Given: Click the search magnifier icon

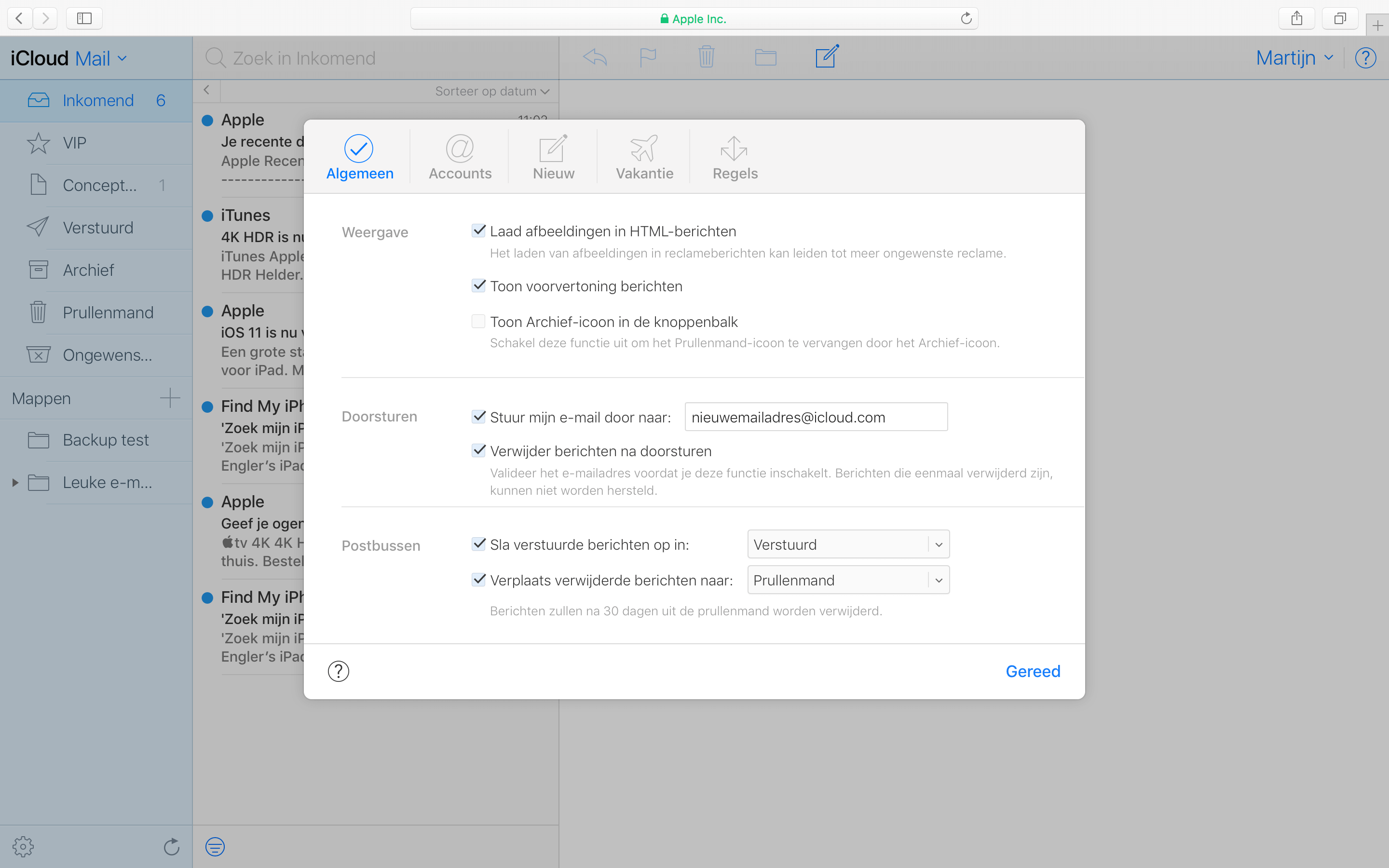Looking at the screenshot, I should coord(215,58).
